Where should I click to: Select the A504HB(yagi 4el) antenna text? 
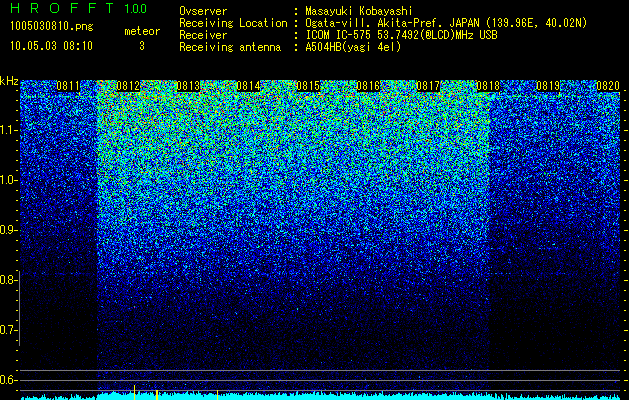[353, 47]
